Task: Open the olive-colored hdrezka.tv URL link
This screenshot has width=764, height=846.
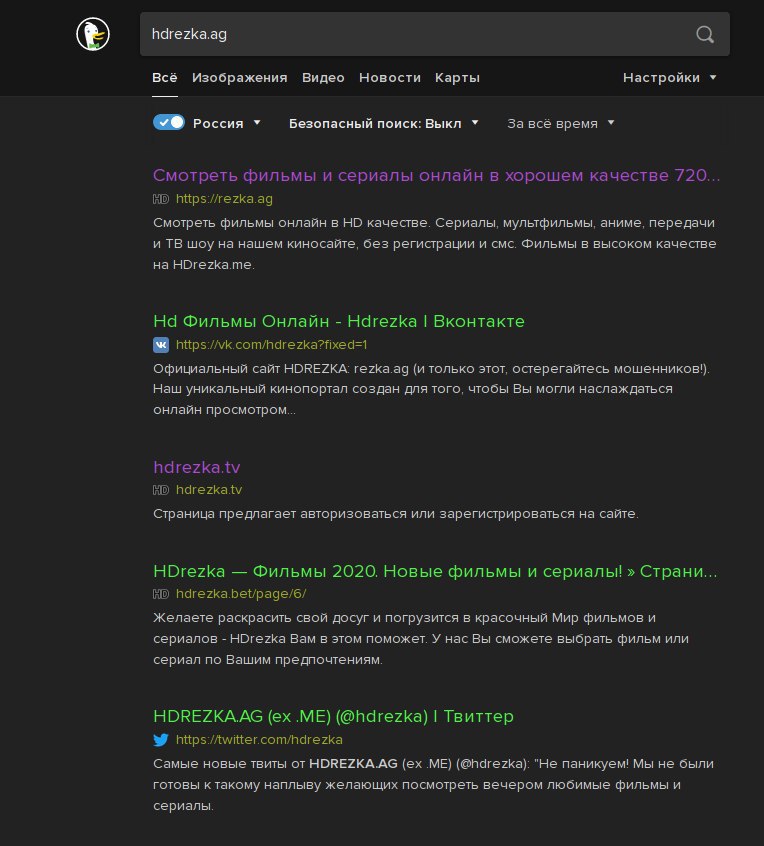Action: point(209,490)
